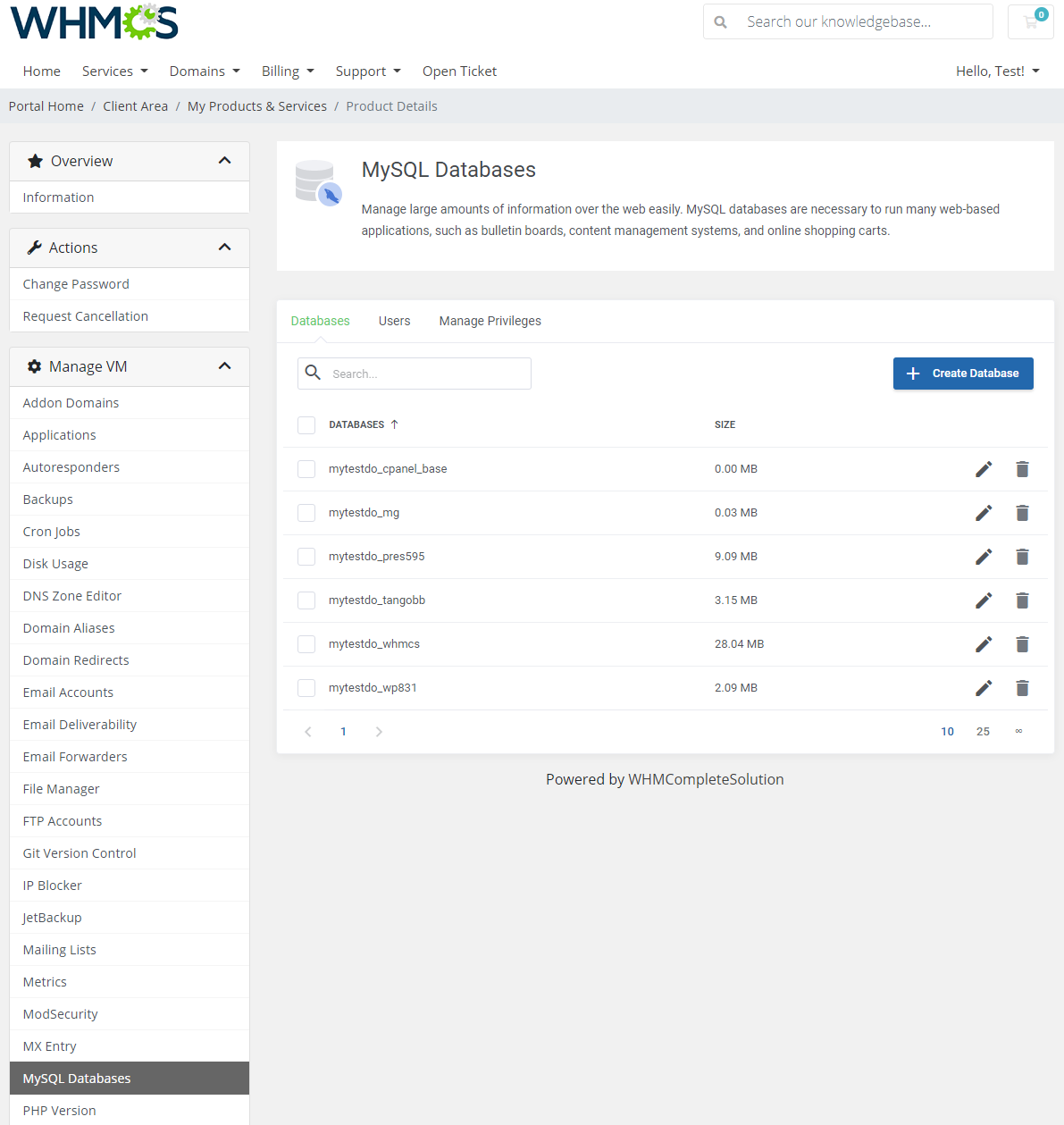Select the pencil icon for mytestdo_wp831

click(984, 688)
